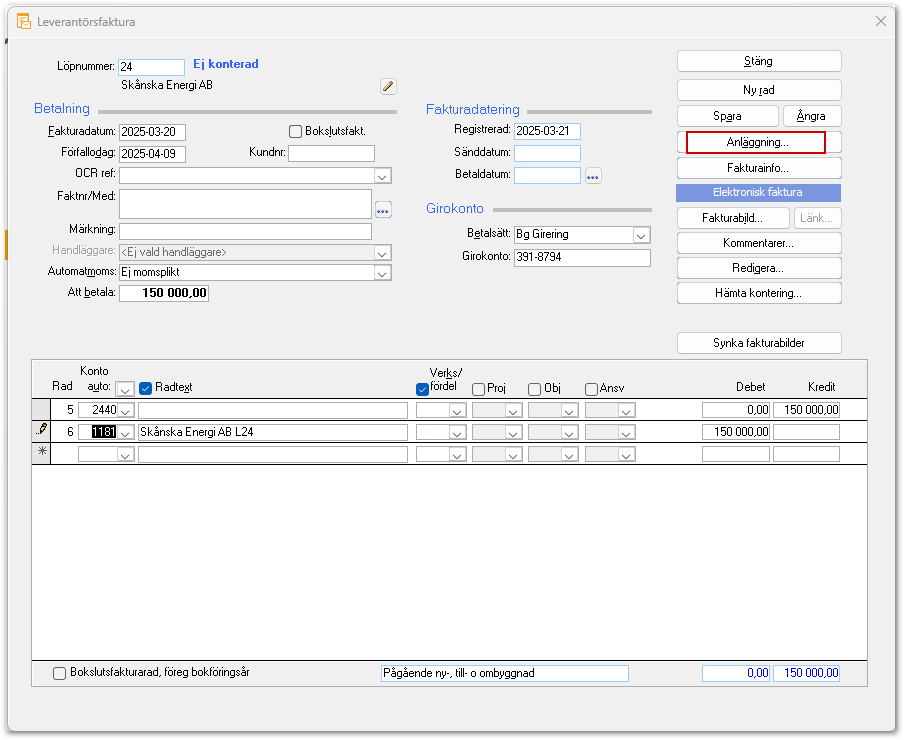
Task: Click the Ej konterad status text
Action: tap(225, 64)
